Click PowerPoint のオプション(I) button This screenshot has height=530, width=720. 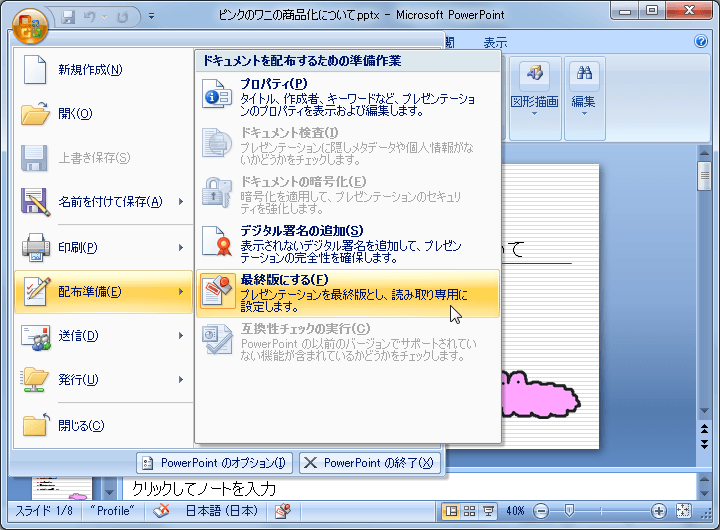coord(214,463)
